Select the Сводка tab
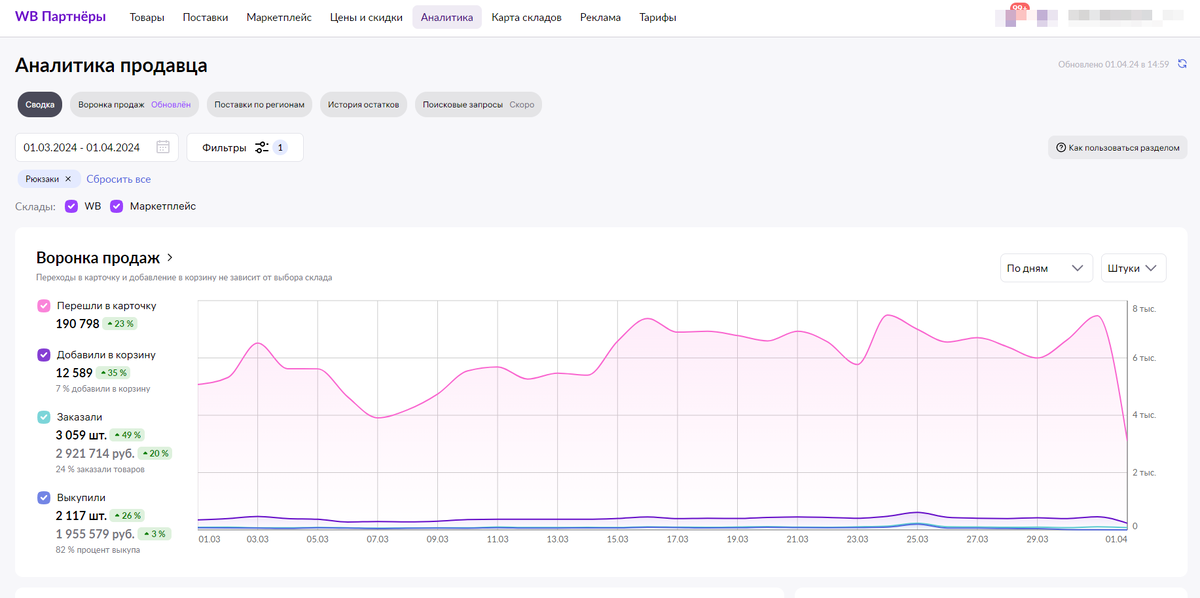1200x598 pixels. click(40, 105)
